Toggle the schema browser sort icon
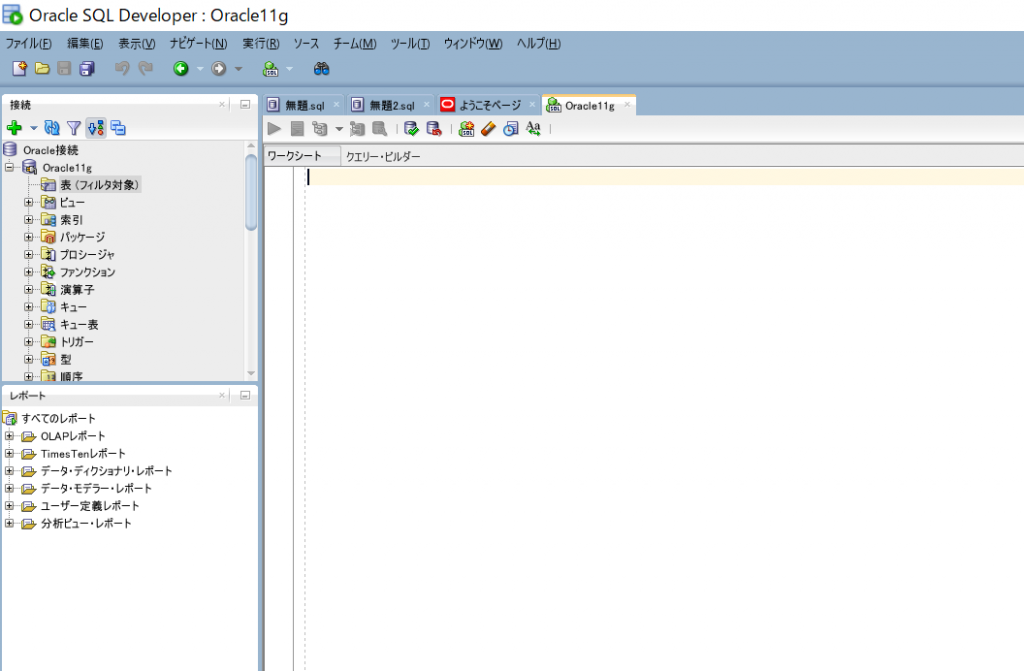Viewport: 1024px width, 671px height. (96, 128)
